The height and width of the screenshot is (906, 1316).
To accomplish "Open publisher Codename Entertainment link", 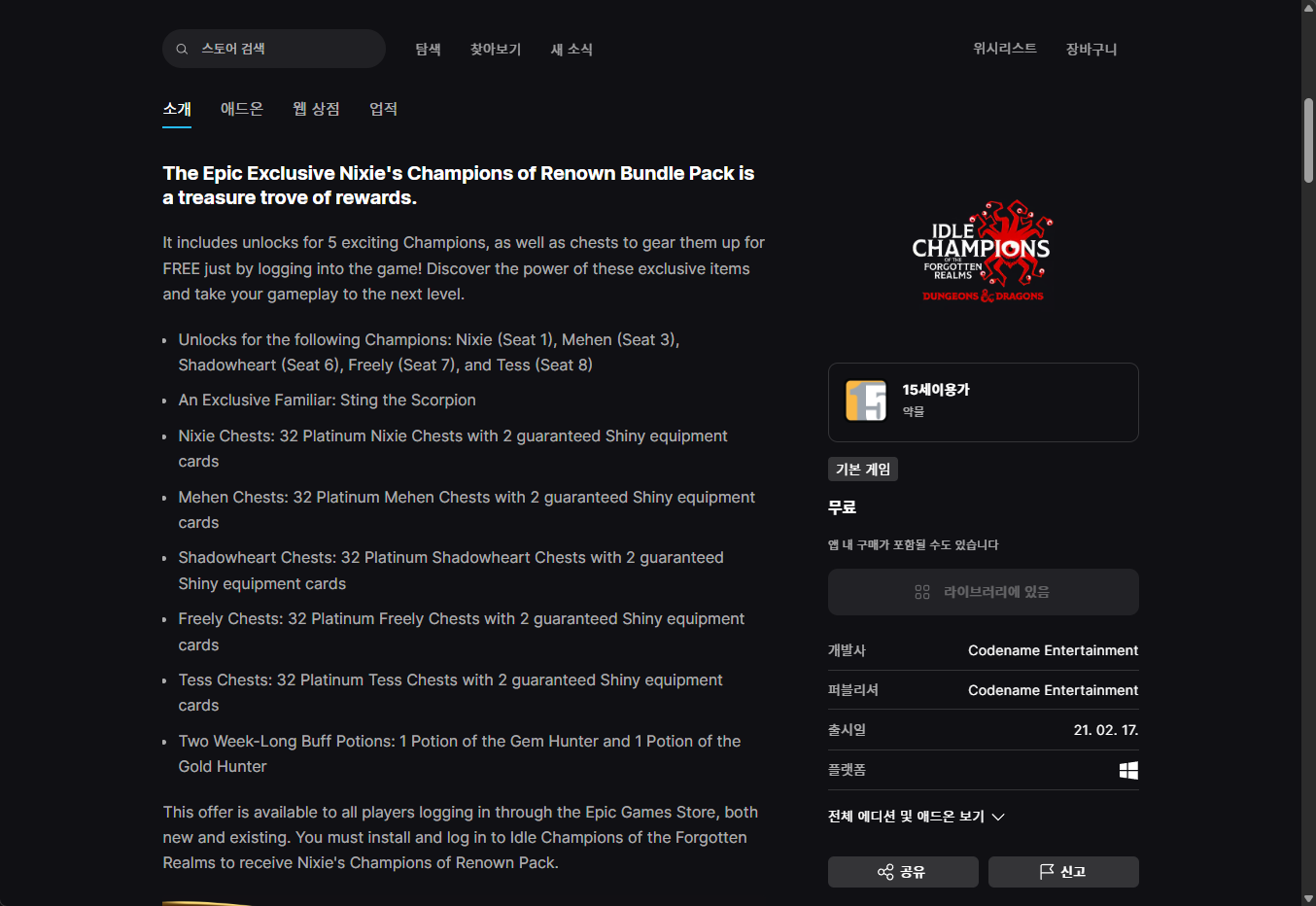I will coord(1053,690).
